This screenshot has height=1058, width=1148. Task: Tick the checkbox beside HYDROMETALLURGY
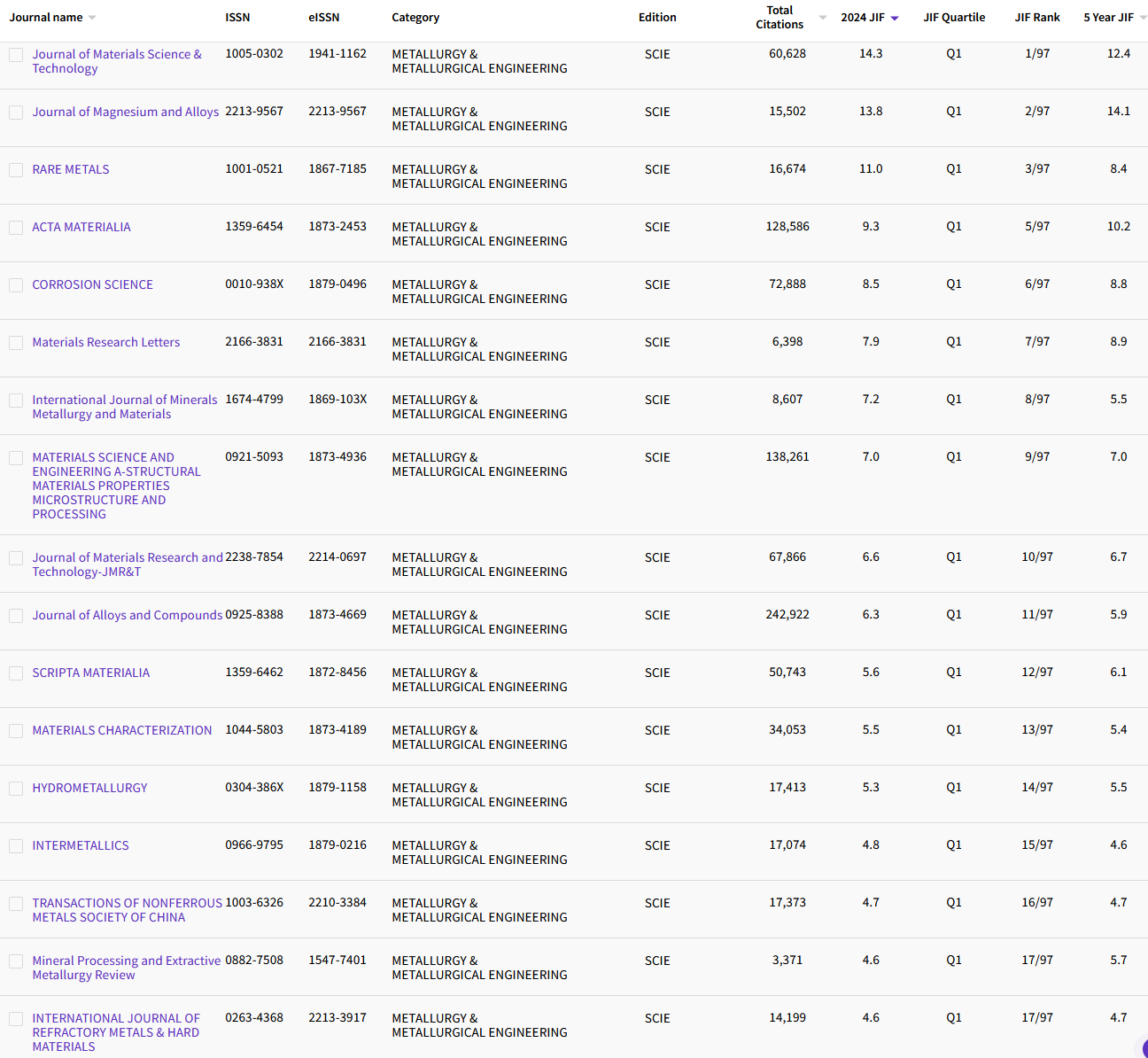15,788
